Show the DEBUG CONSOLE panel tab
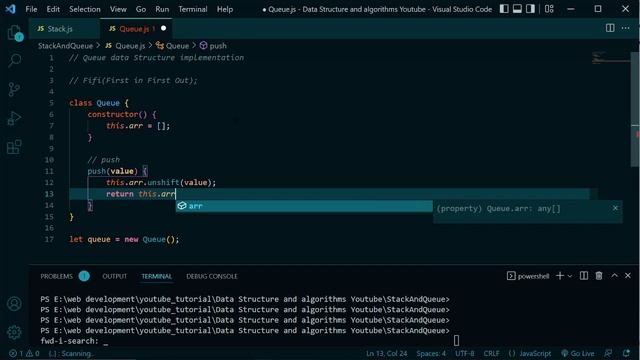The height and width of the screenshot is (360, 640). click(x=211, y=276)
